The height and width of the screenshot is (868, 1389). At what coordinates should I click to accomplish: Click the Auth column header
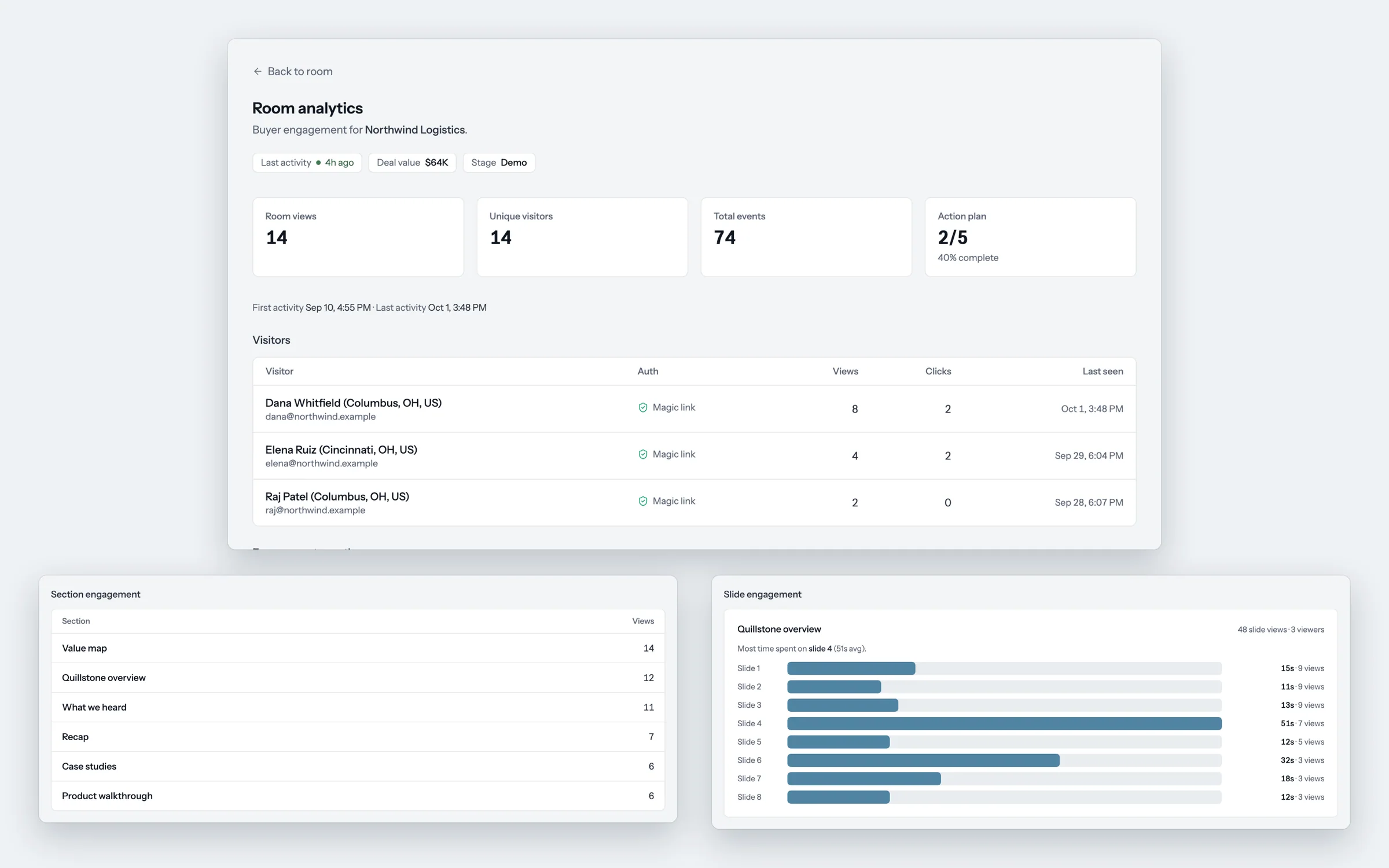(x=648, y=372)
